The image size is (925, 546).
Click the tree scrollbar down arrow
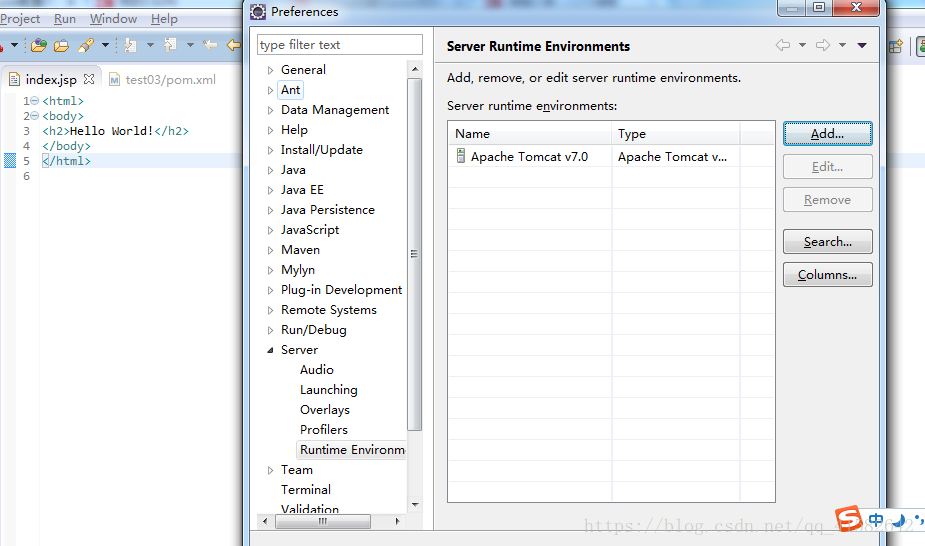(415, 505)
